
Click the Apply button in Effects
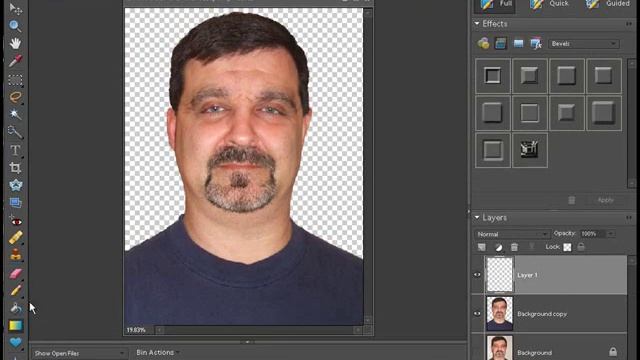tap(605, 200)
